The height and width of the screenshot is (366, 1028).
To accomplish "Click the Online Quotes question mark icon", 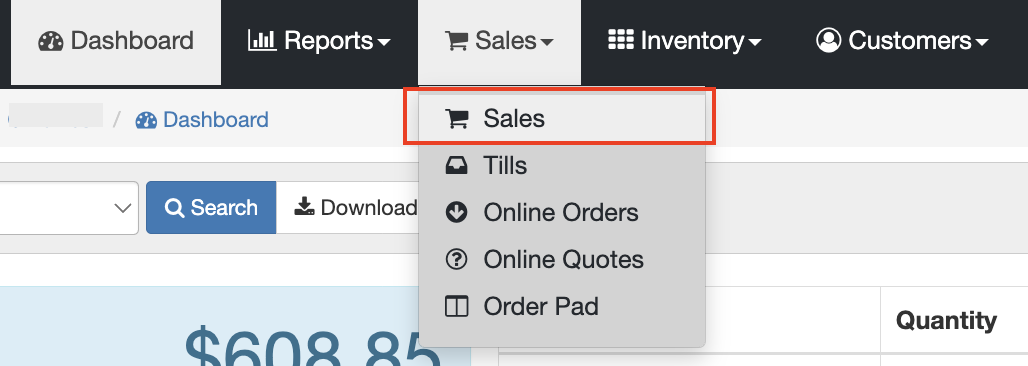I will 456,260.
